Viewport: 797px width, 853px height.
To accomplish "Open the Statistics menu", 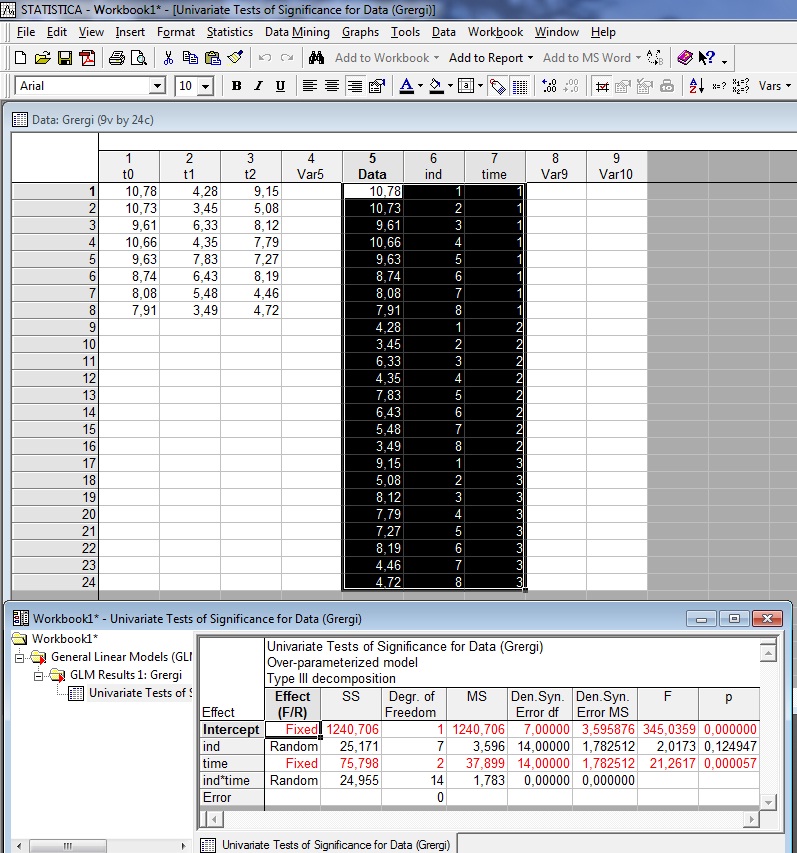I will (x=229, y=32).
